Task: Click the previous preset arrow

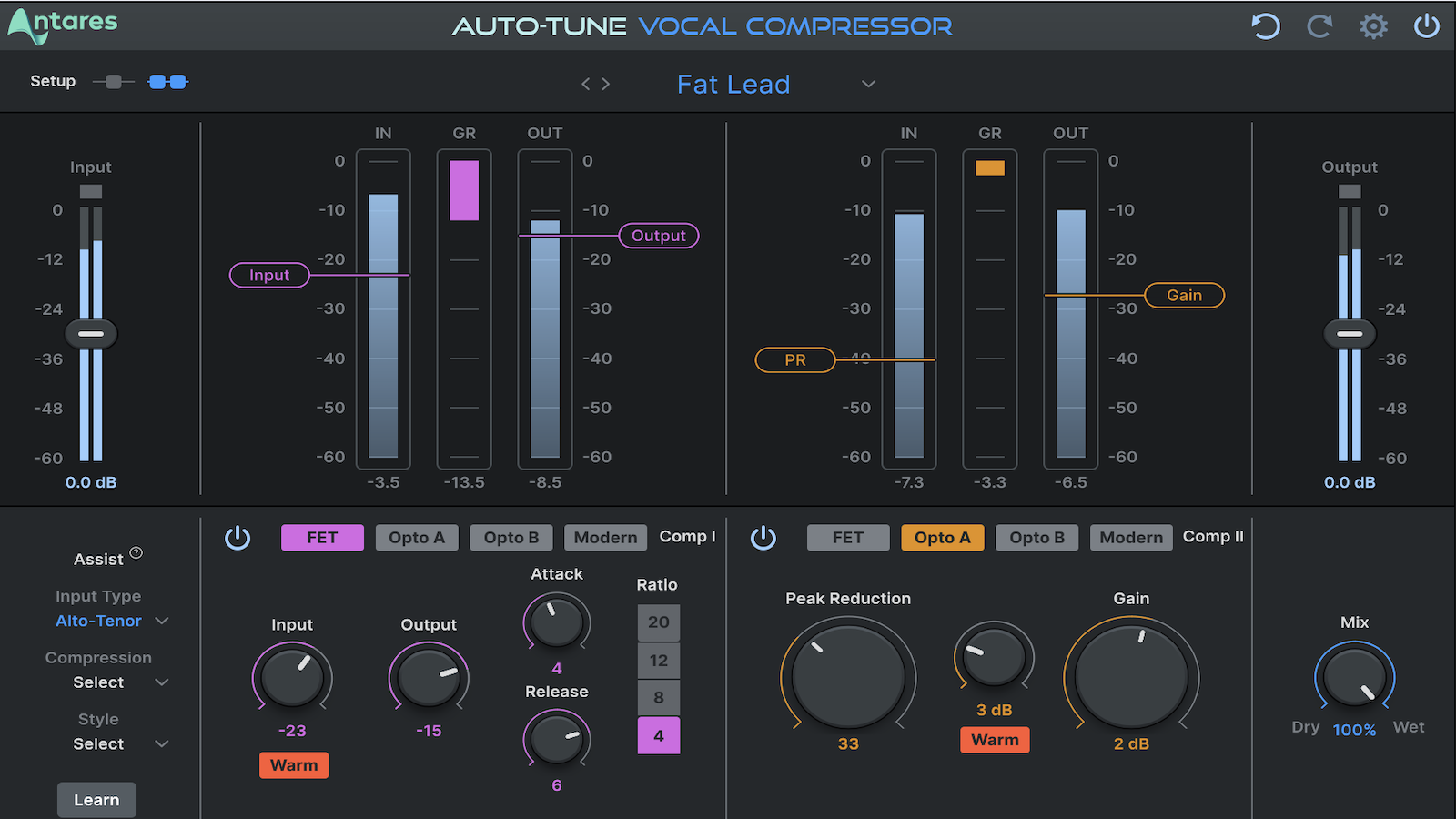Action: coord(585,84)
